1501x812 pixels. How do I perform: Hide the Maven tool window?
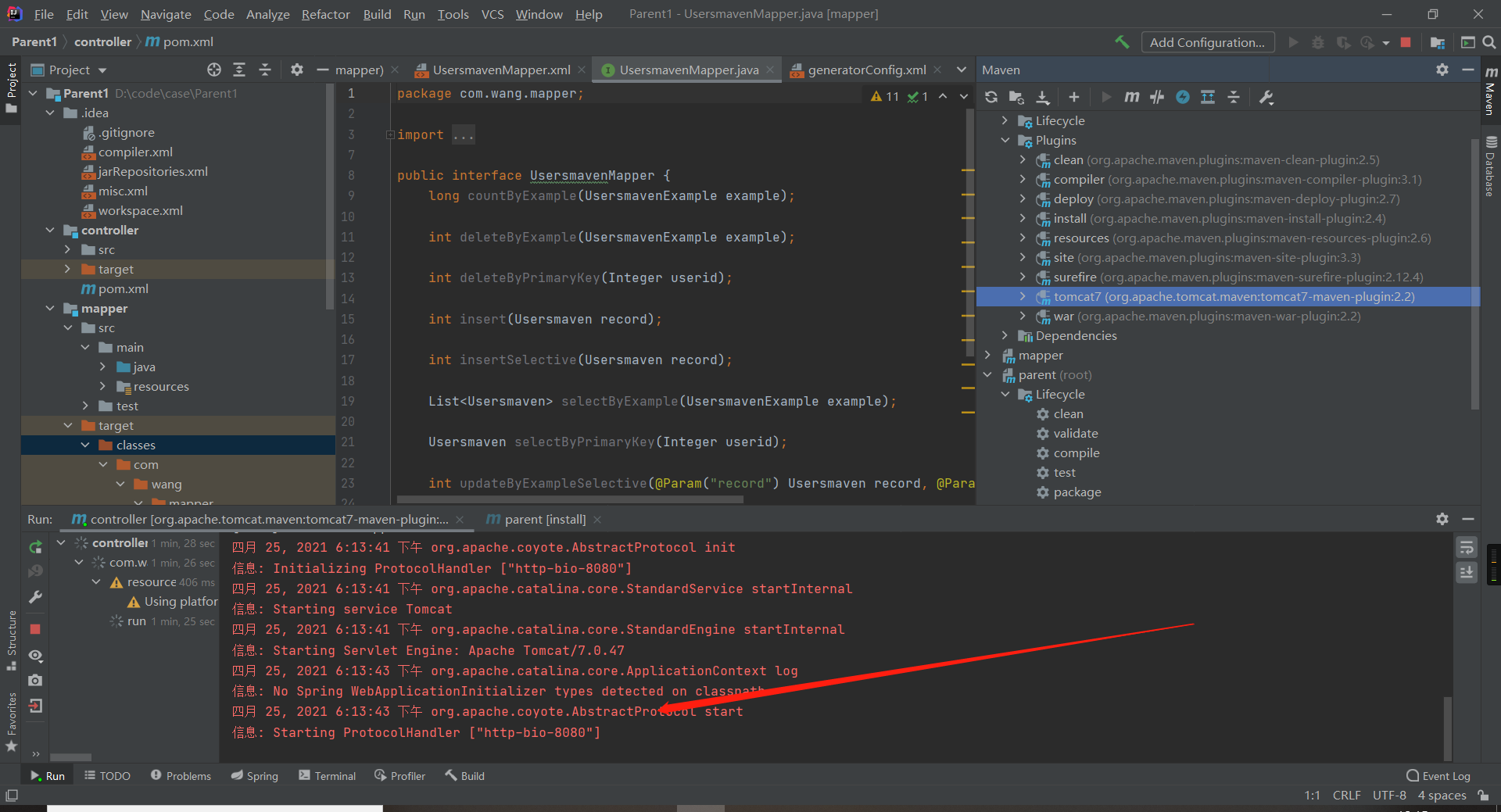[1468, 70]
